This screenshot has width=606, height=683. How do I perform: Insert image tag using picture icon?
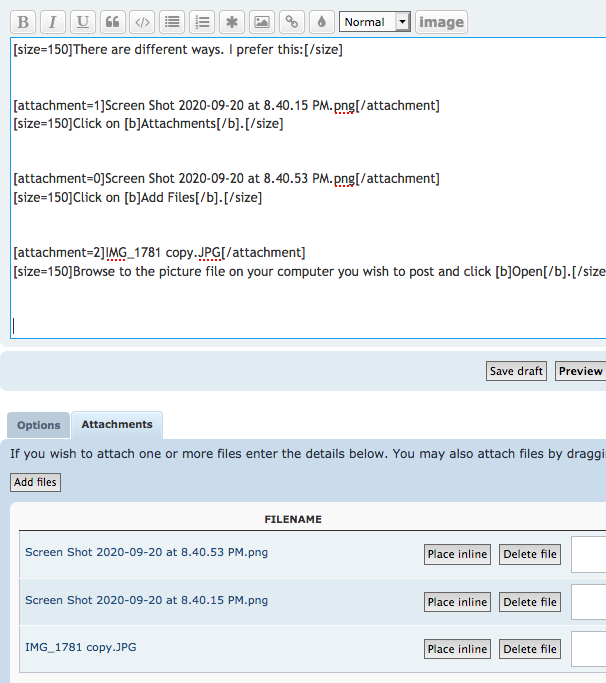pyautogui.click(x=262, y=21)
